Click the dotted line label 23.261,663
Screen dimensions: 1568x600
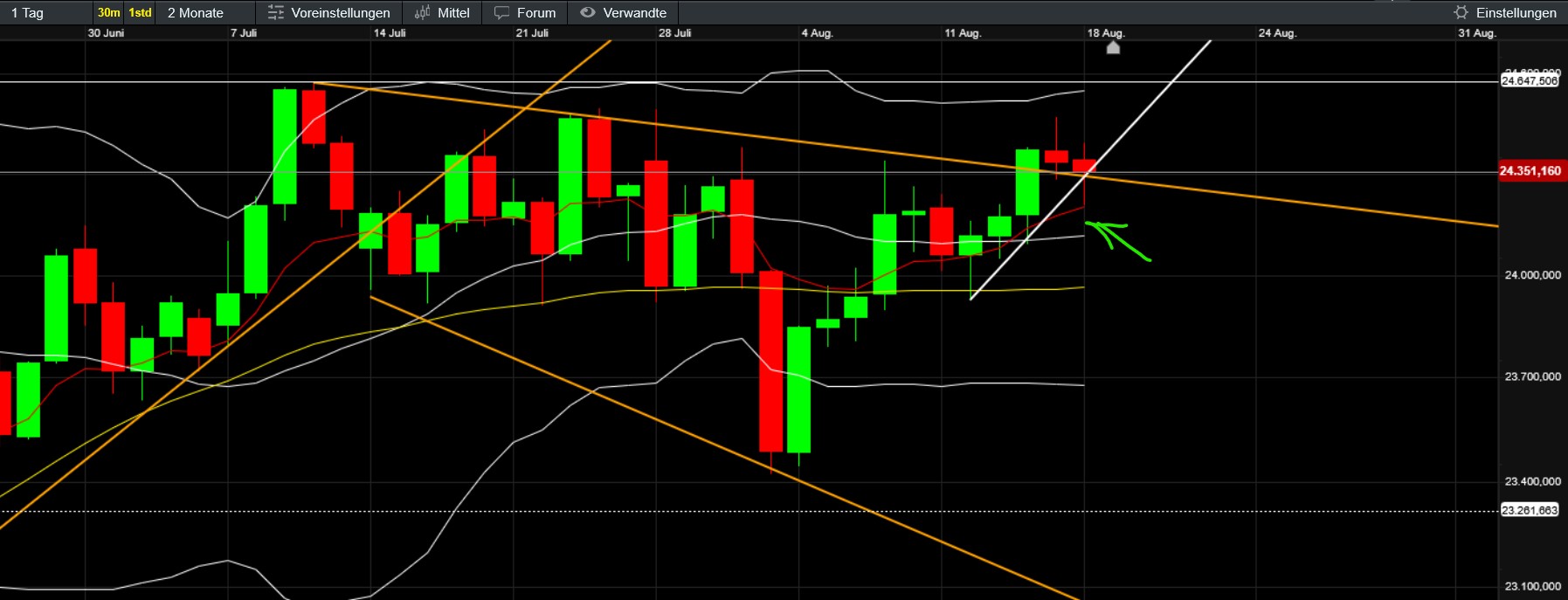1530,510
